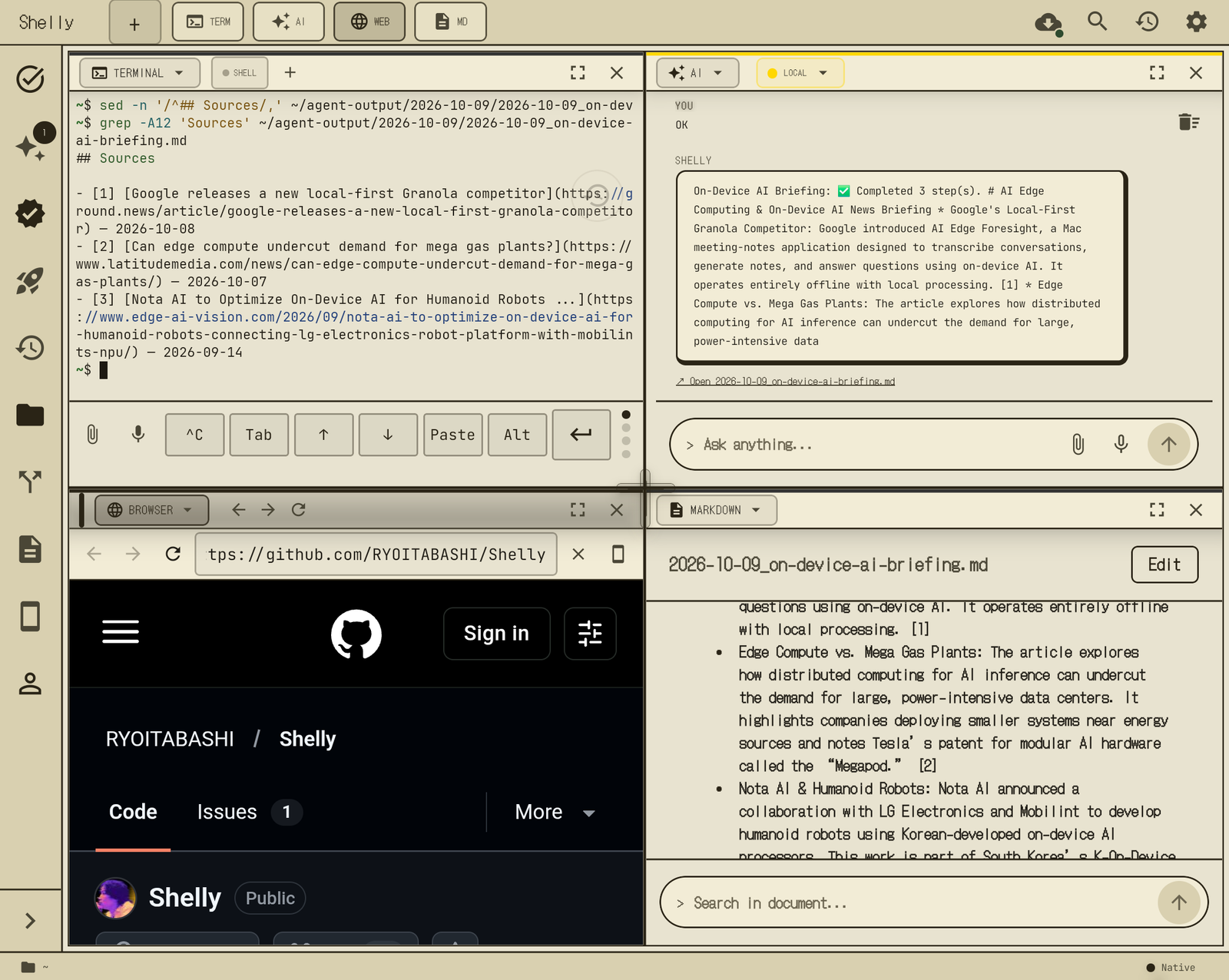Click the terminal attachment paperclip icon

[x=92, y=435]
